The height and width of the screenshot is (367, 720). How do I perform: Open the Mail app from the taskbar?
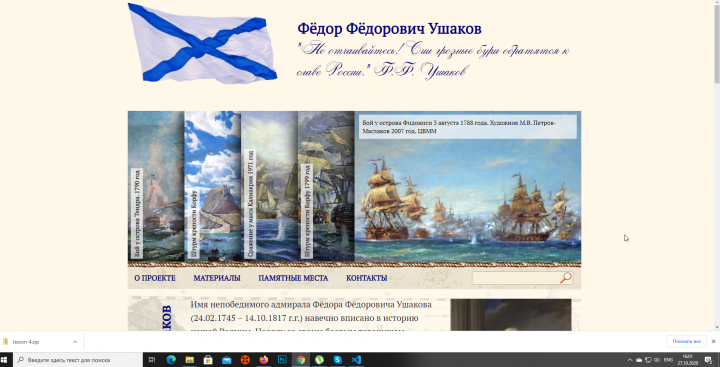[x=226, y=360]
